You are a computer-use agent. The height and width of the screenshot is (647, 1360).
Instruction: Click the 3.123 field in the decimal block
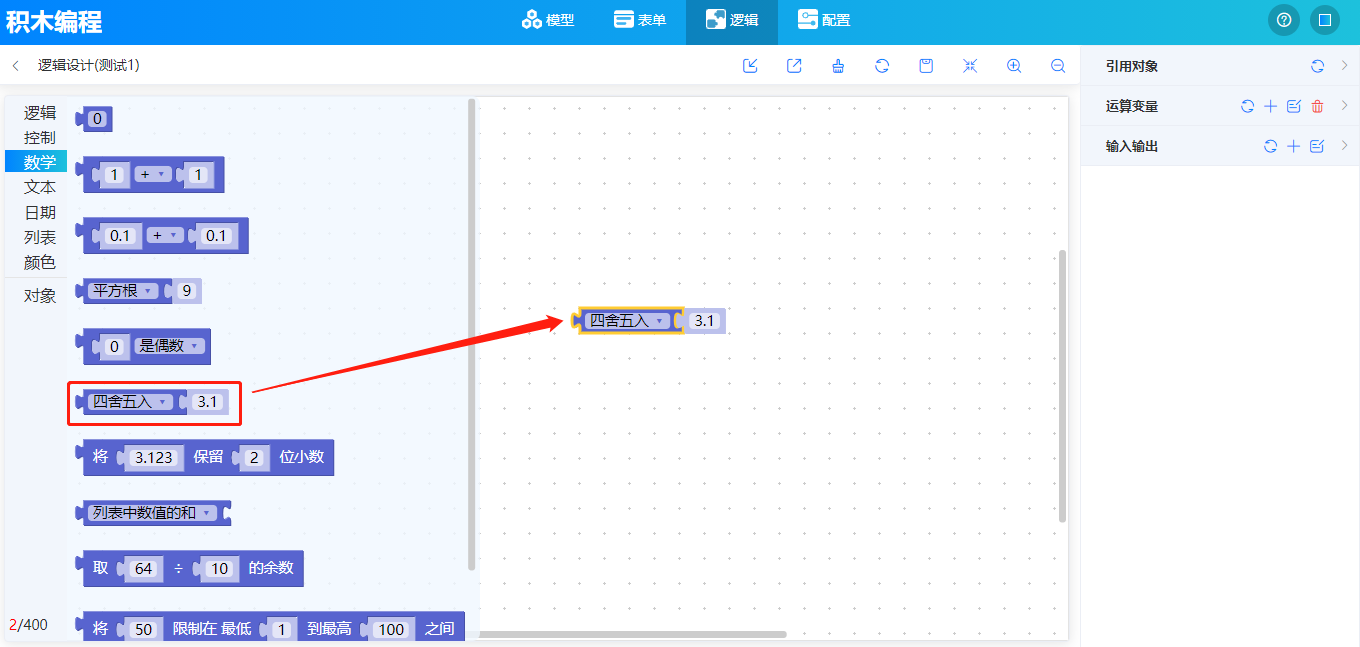tap(154, 457)
